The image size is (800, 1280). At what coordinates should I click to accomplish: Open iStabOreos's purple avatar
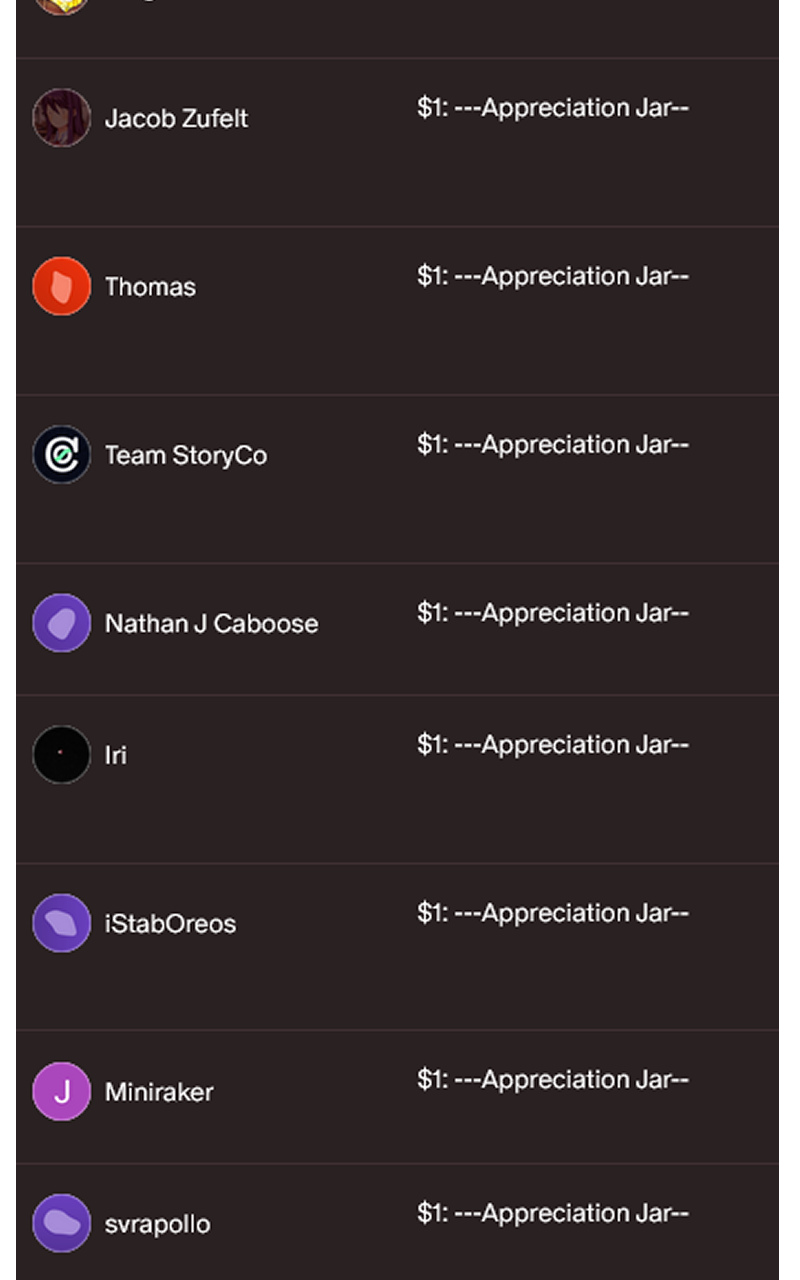pyautogui.click(x=61, y=923)
